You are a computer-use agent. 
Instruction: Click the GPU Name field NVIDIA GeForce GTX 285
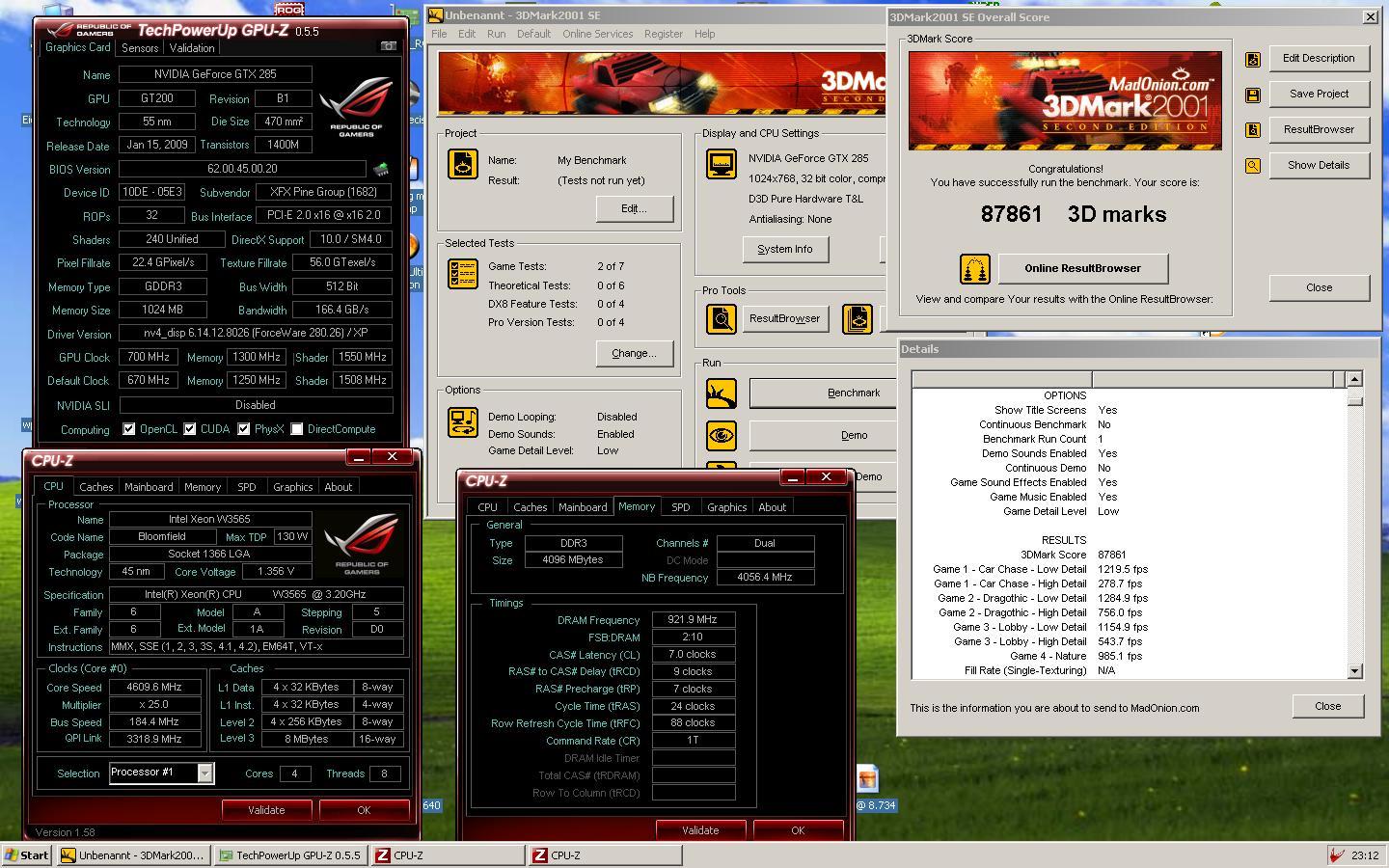click(215, 74)
